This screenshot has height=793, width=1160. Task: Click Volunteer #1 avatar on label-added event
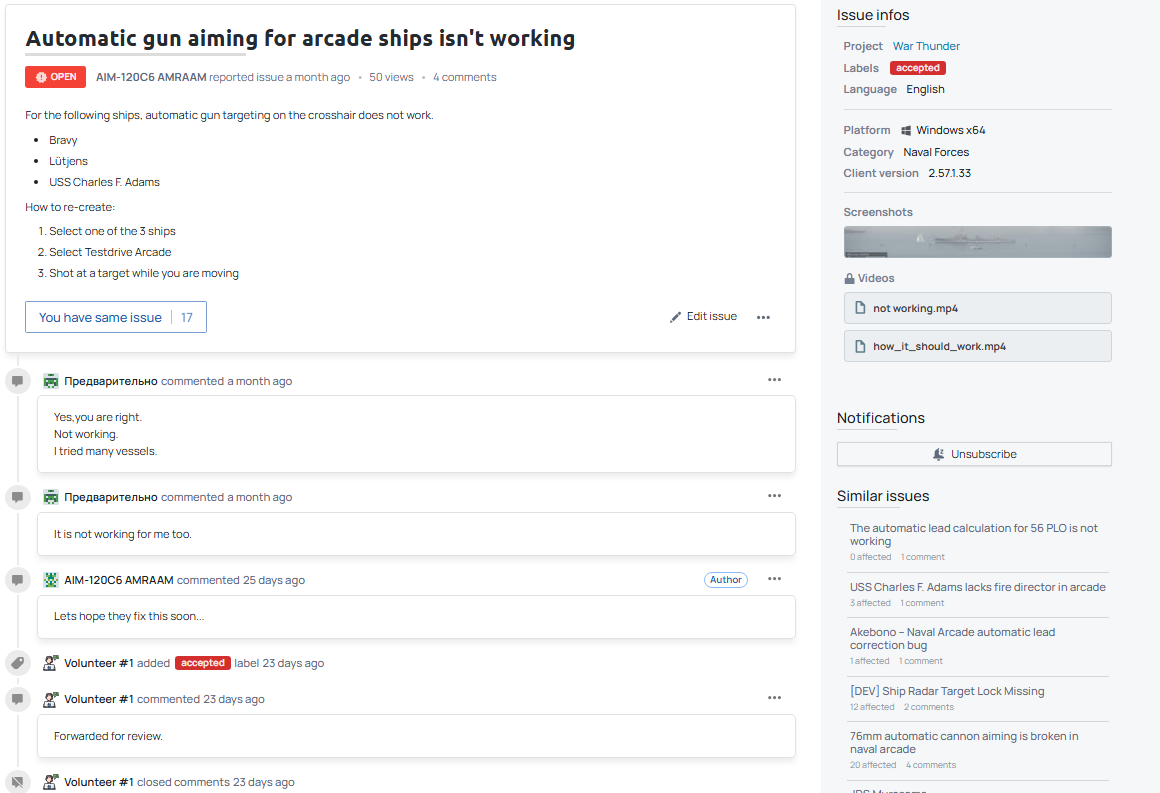coord(51,663)
